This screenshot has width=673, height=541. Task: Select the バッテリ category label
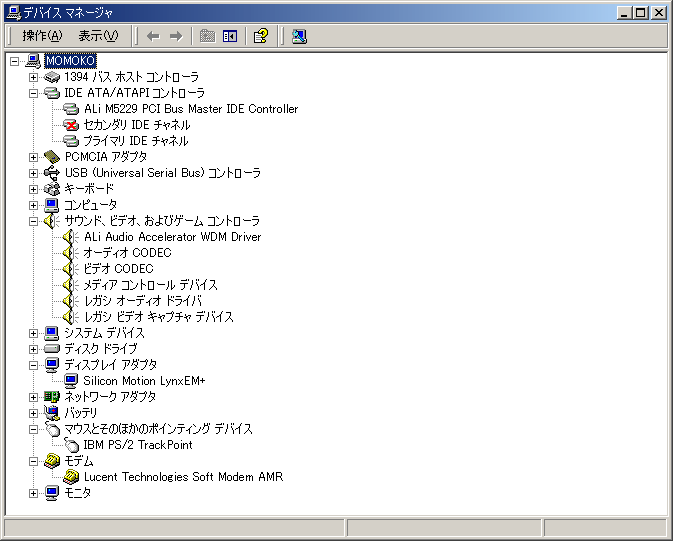pos(81,413)
